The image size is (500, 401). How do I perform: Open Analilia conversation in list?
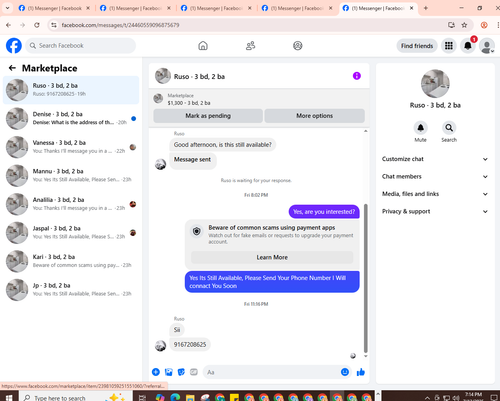pos(71,204)
